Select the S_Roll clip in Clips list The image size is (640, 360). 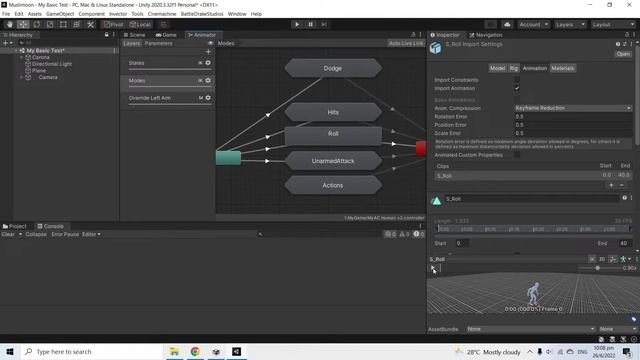533,176
